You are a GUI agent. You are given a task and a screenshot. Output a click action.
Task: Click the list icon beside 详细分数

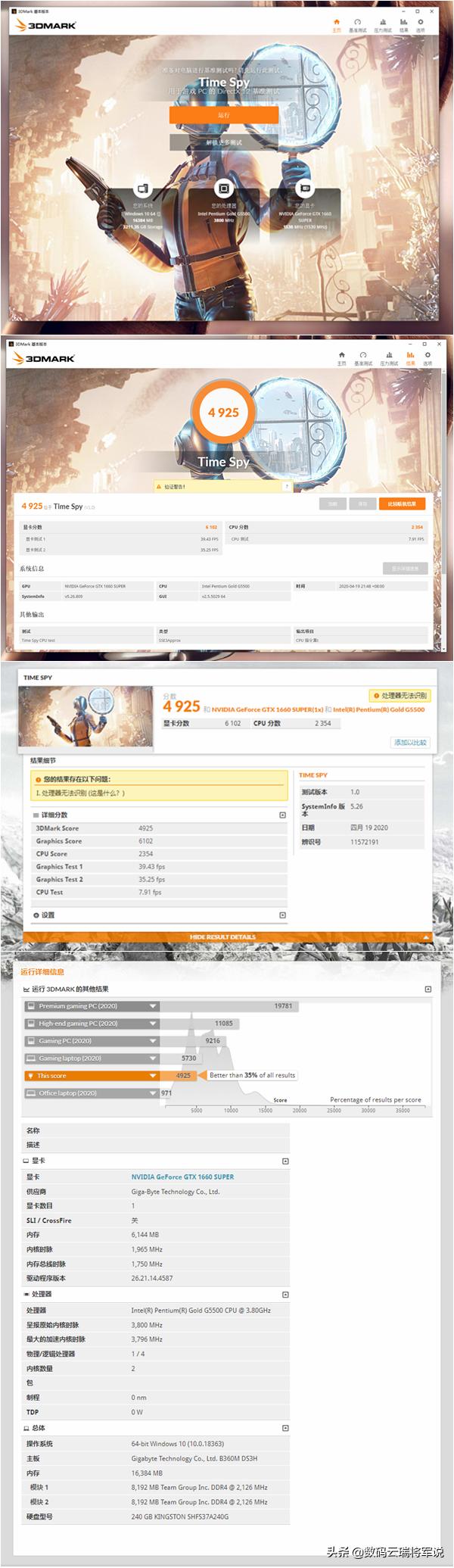click(x=36, y=815)
